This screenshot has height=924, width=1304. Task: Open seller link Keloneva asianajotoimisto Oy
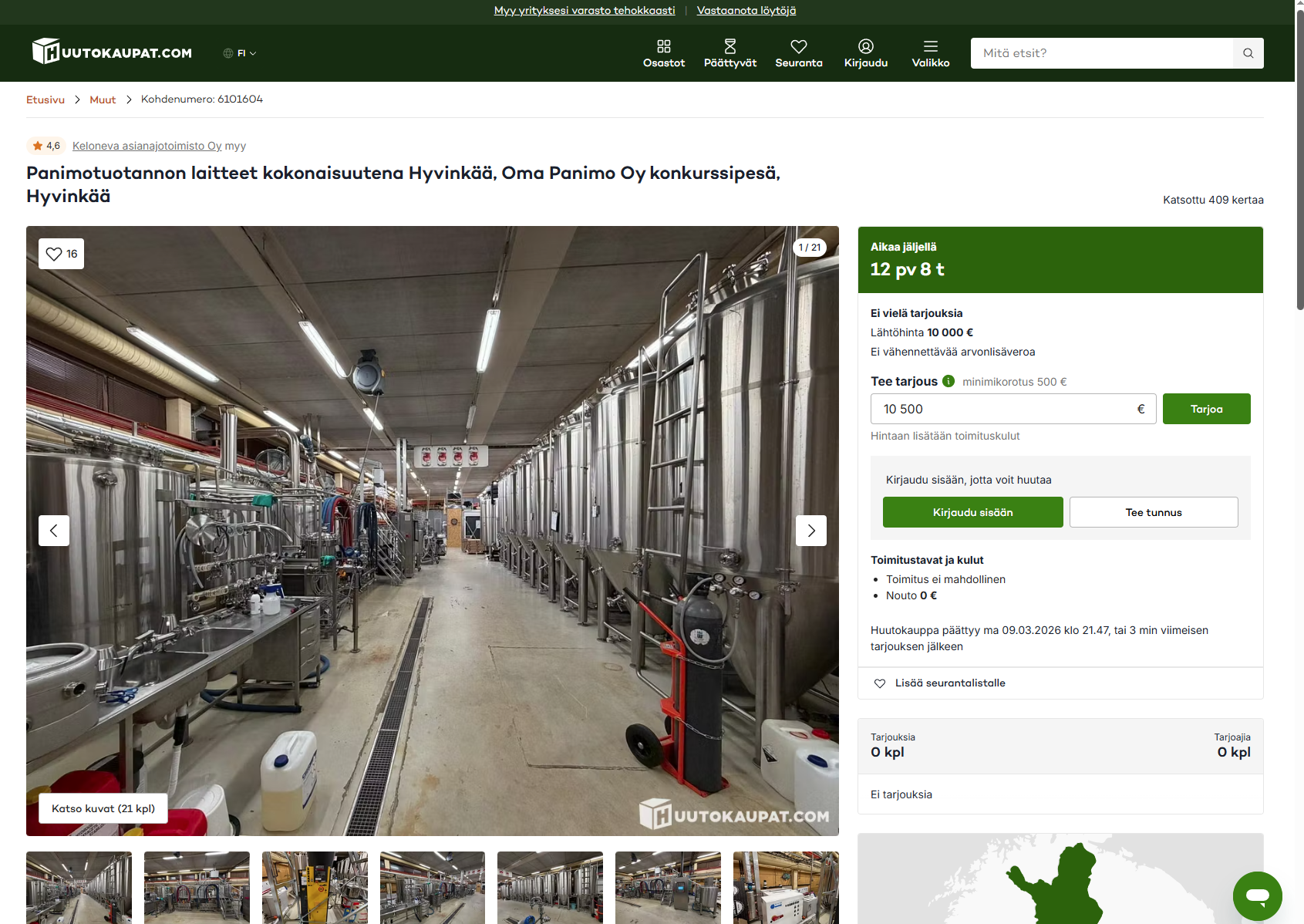pyautogui.click(x=147, y=146)
